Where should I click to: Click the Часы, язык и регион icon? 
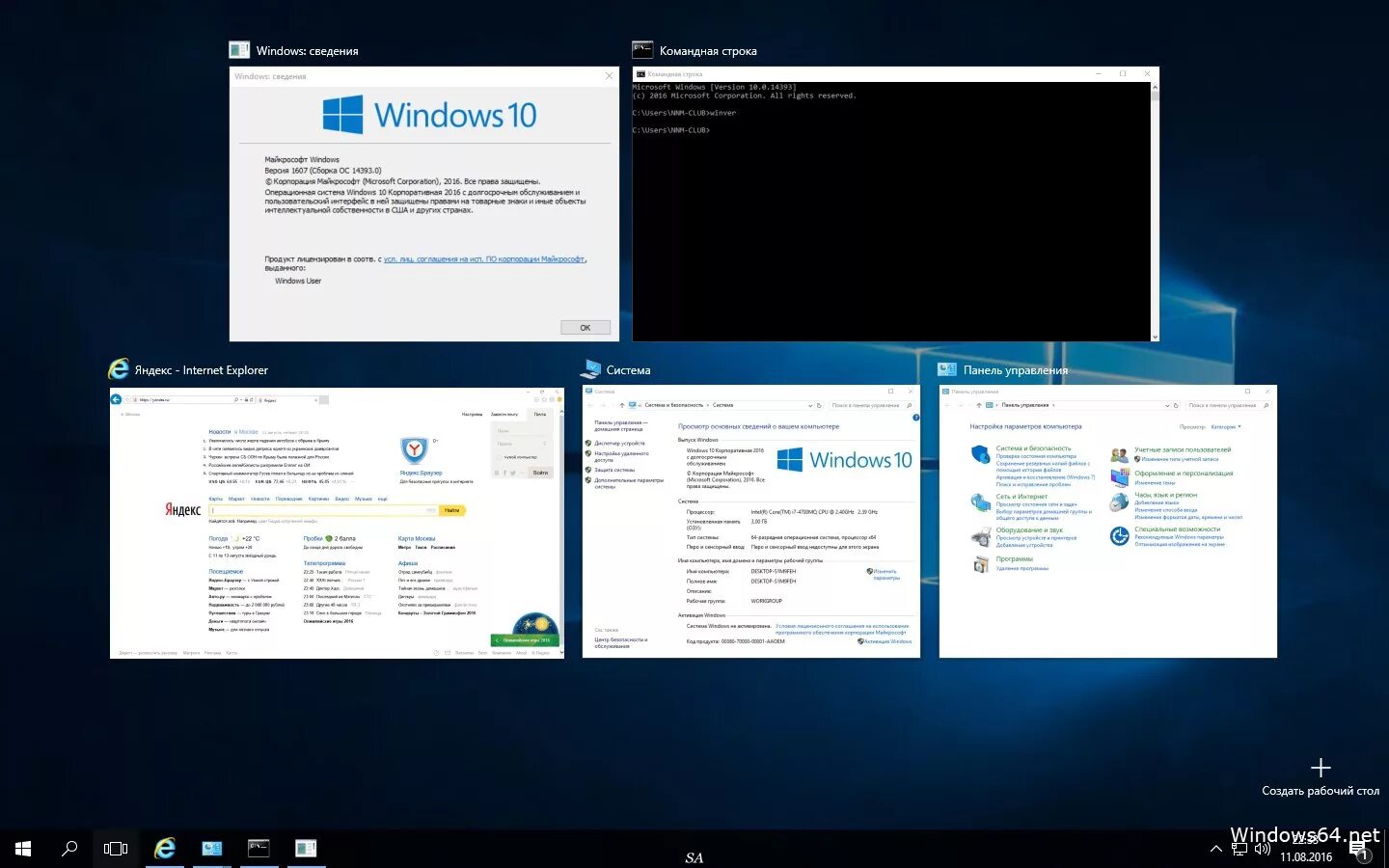[1119, 502]
